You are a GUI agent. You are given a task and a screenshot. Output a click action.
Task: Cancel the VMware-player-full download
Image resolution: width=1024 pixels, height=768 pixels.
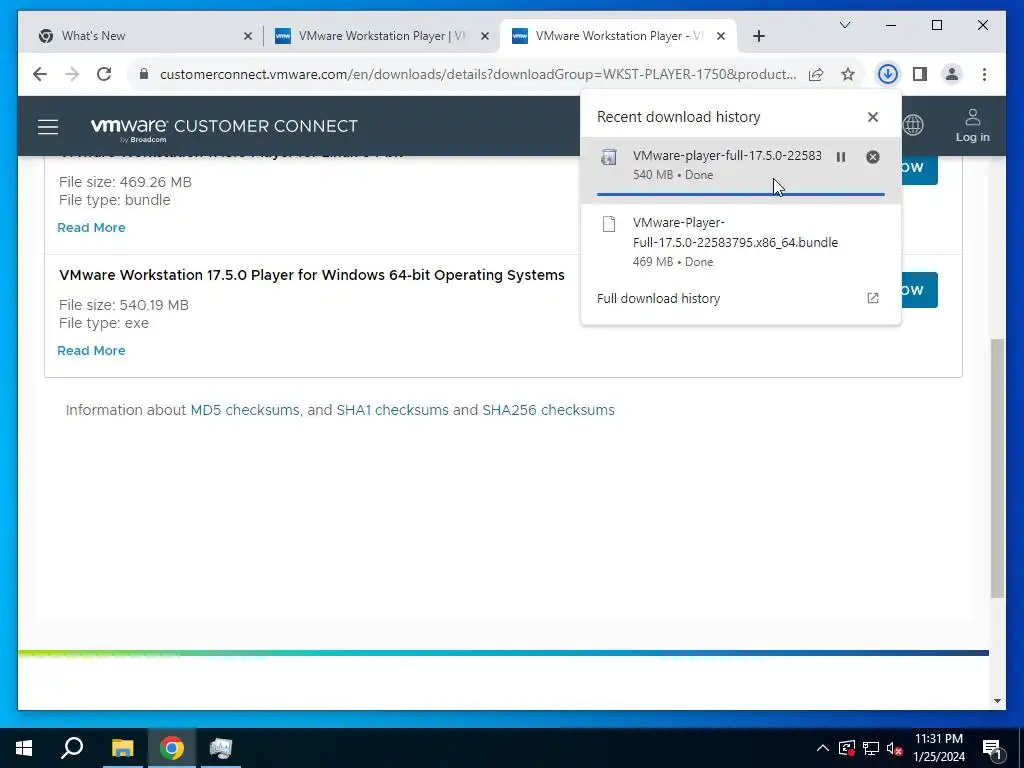[x=872, y=157]
